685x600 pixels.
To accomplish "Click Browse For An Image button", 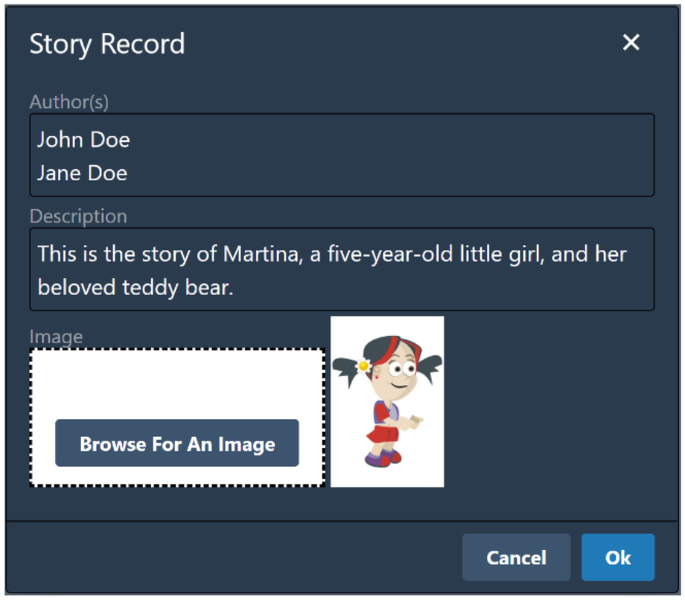I will click(x=177, y=443).
